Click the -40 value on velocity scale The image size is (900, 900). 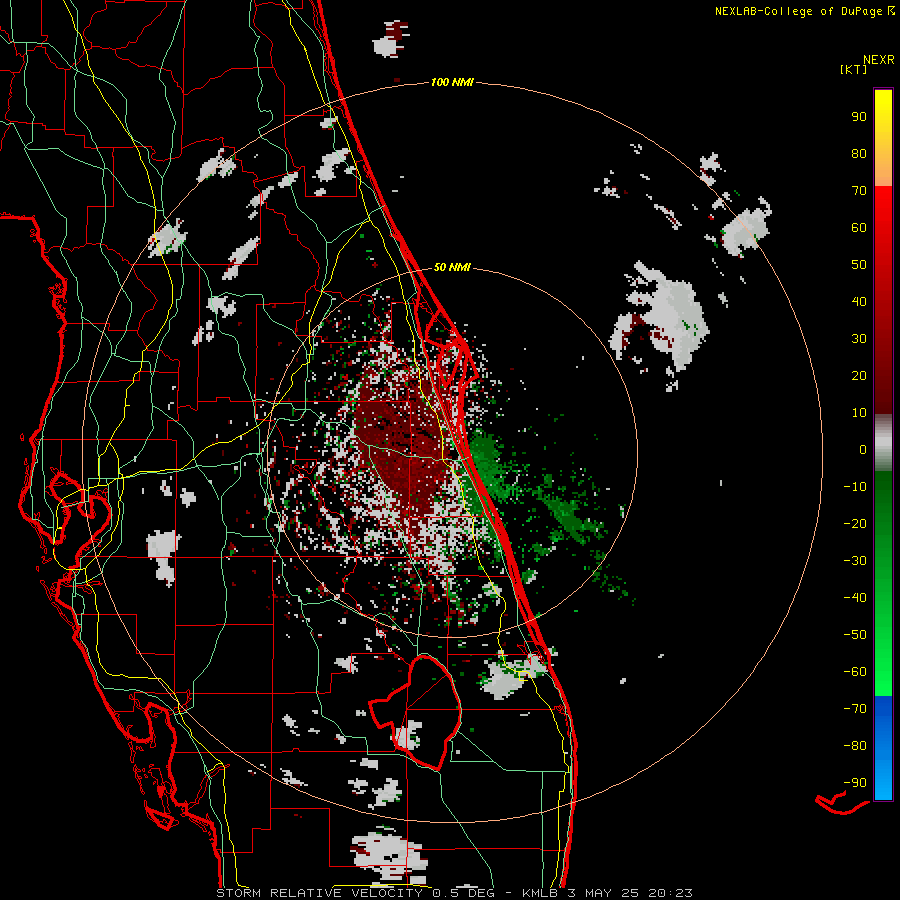pos(855,598)
